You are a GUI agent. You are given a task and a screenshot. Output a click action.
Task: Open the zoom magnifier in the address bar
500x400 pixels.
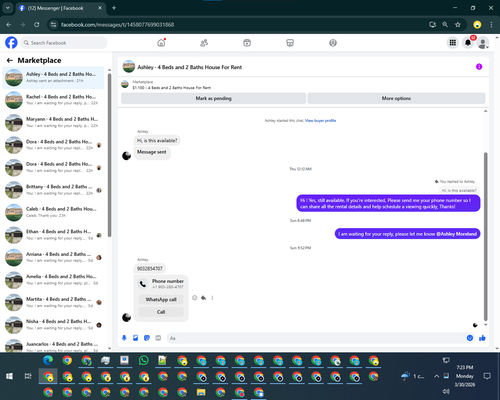[x=445, y=25]
